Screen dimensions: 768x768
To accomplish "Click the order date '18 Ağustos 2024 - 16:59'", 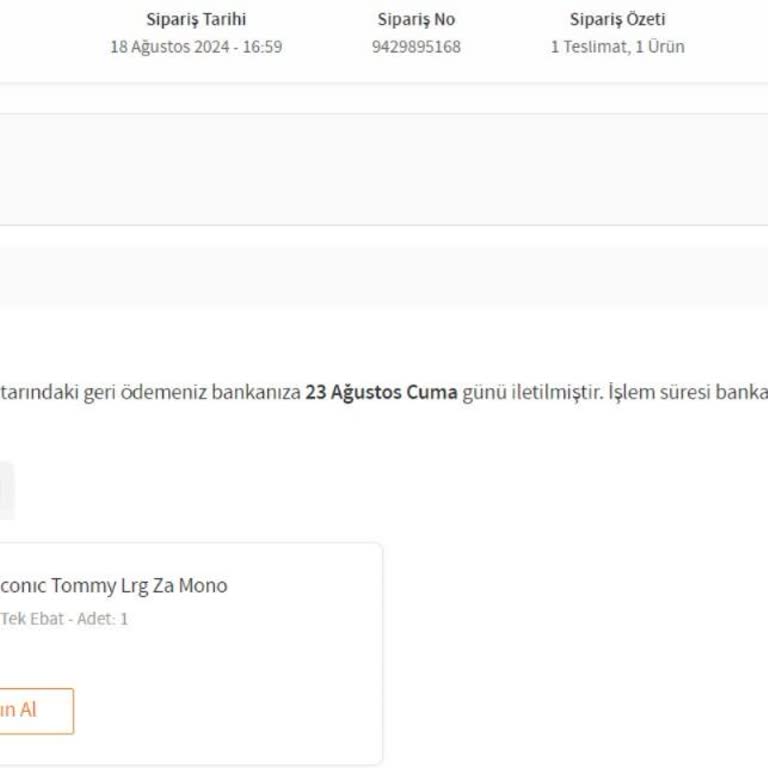I will pyautogui.click(x=196, y=47).
